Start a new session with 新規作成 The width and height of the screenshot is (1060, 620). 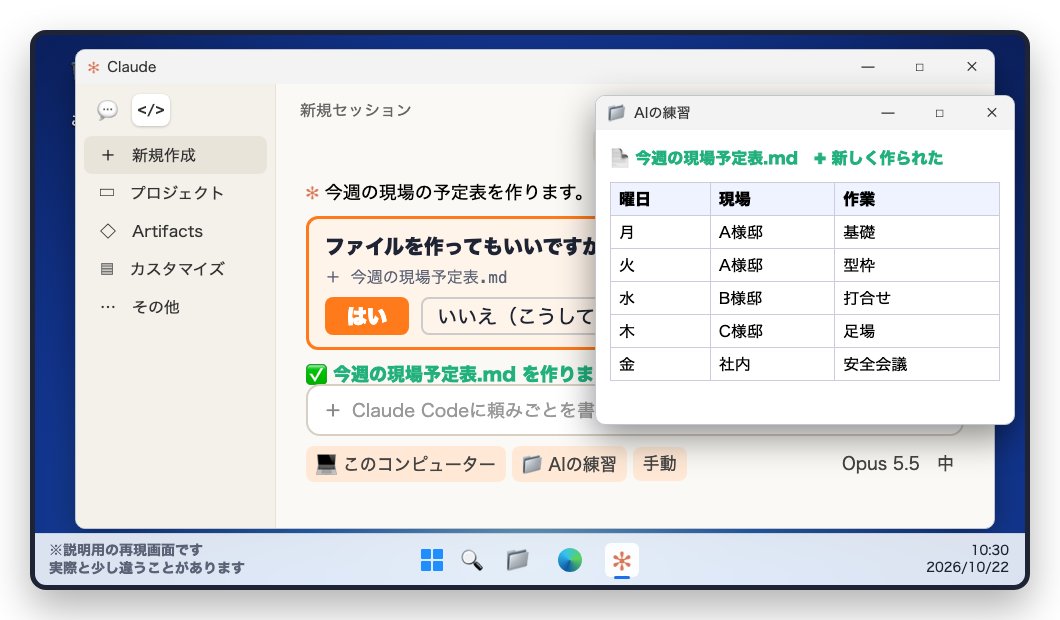pyautogui.click(x=175, y=155)
